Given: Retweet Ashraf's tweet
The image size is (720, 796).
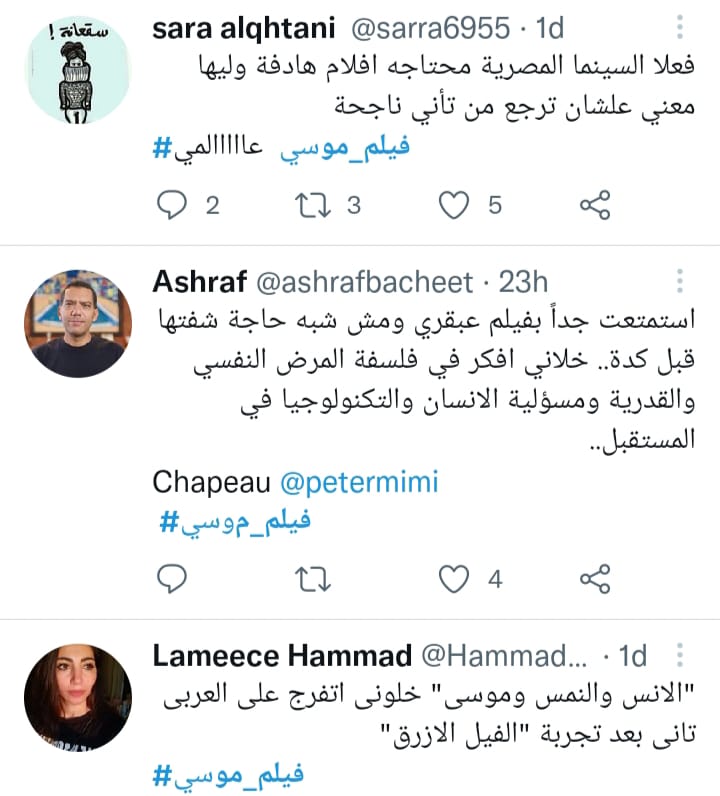Looking at the screenshot, I should [313, 579].
